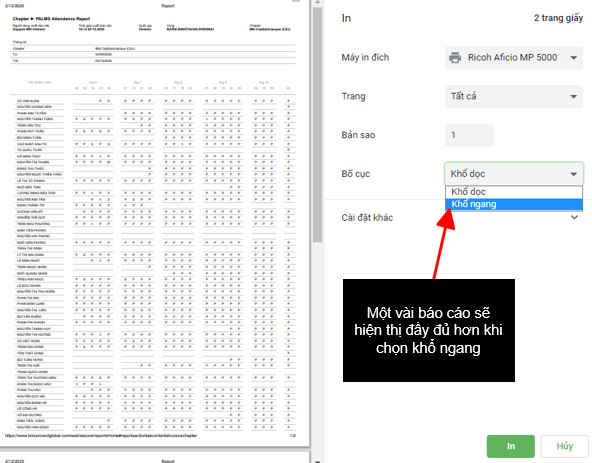Image resolution: width=592 pixels, height=463 pixels.
Task: Click the preview scrollbar thumb
Action: click(x=317, y=125)
